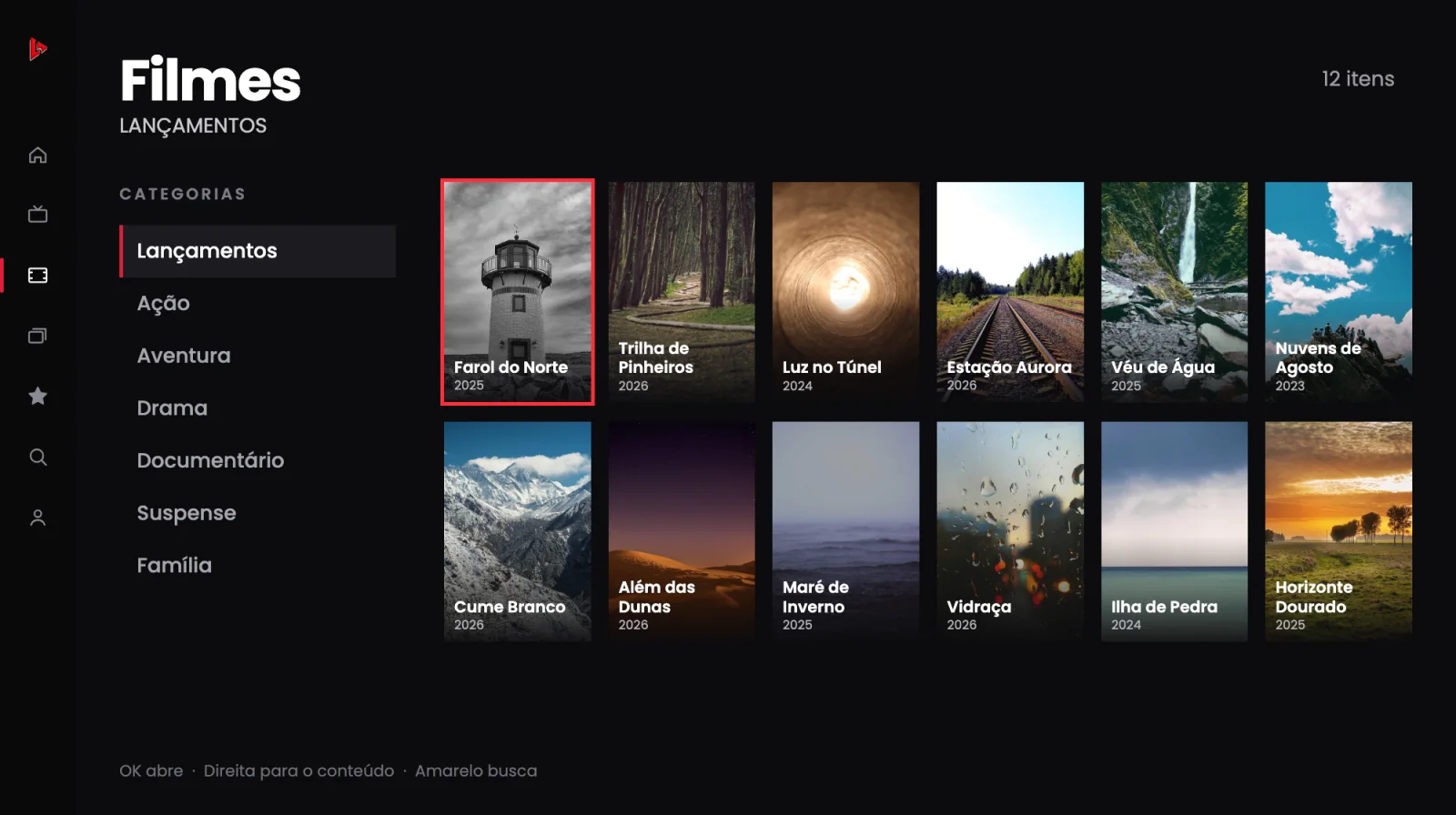This screenshot has width=1456, height=815.
Task: Open Live TV sidebar icon
Action: 37,215
